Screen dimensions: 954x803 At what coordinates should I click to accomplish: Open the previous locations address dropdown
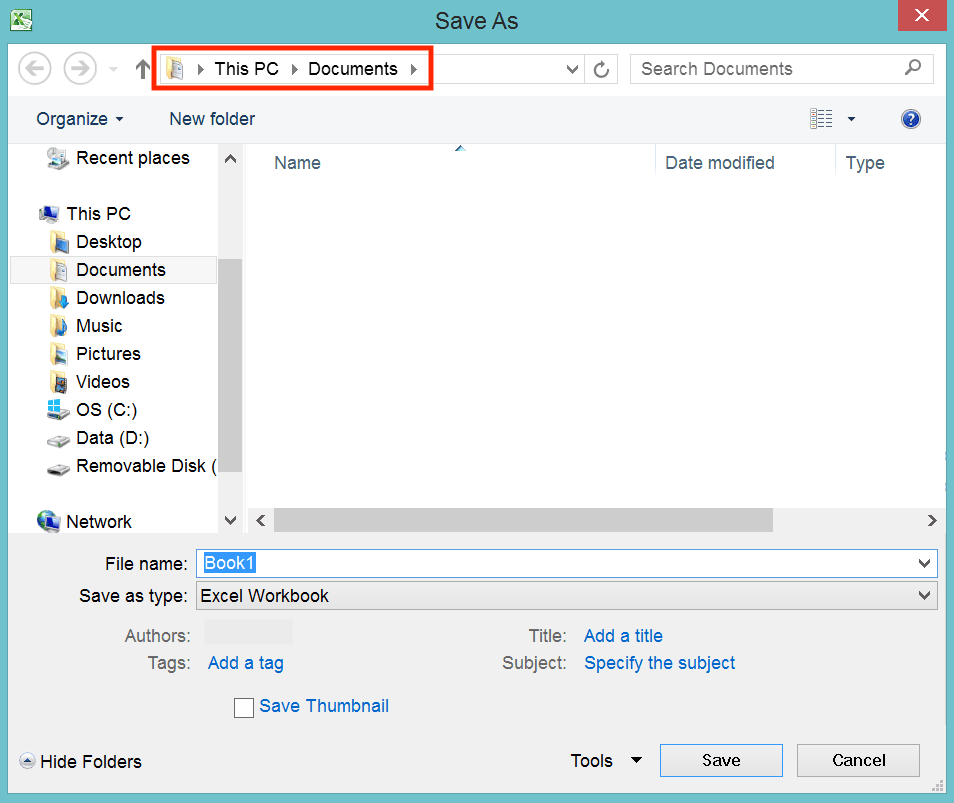coord(572,69)
